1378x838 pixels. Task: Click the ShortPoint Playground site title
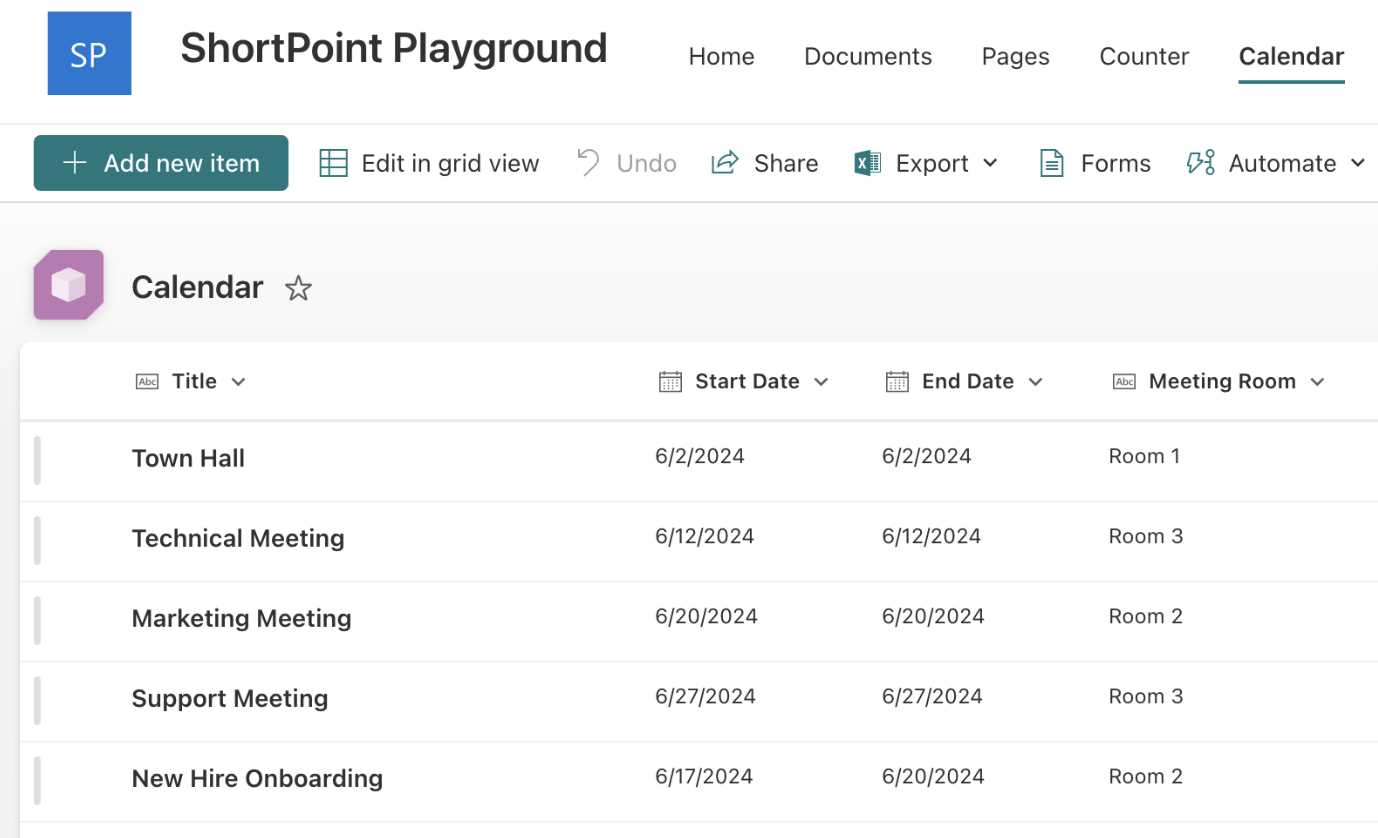393,48
